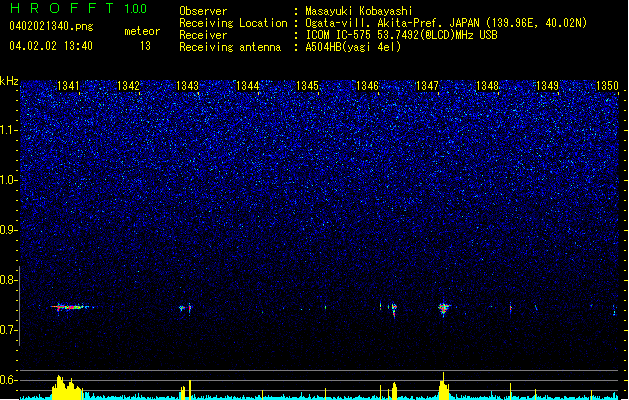Click the 1.0 kHz frequency label
The image size is (629, 400).
(9, 180)
